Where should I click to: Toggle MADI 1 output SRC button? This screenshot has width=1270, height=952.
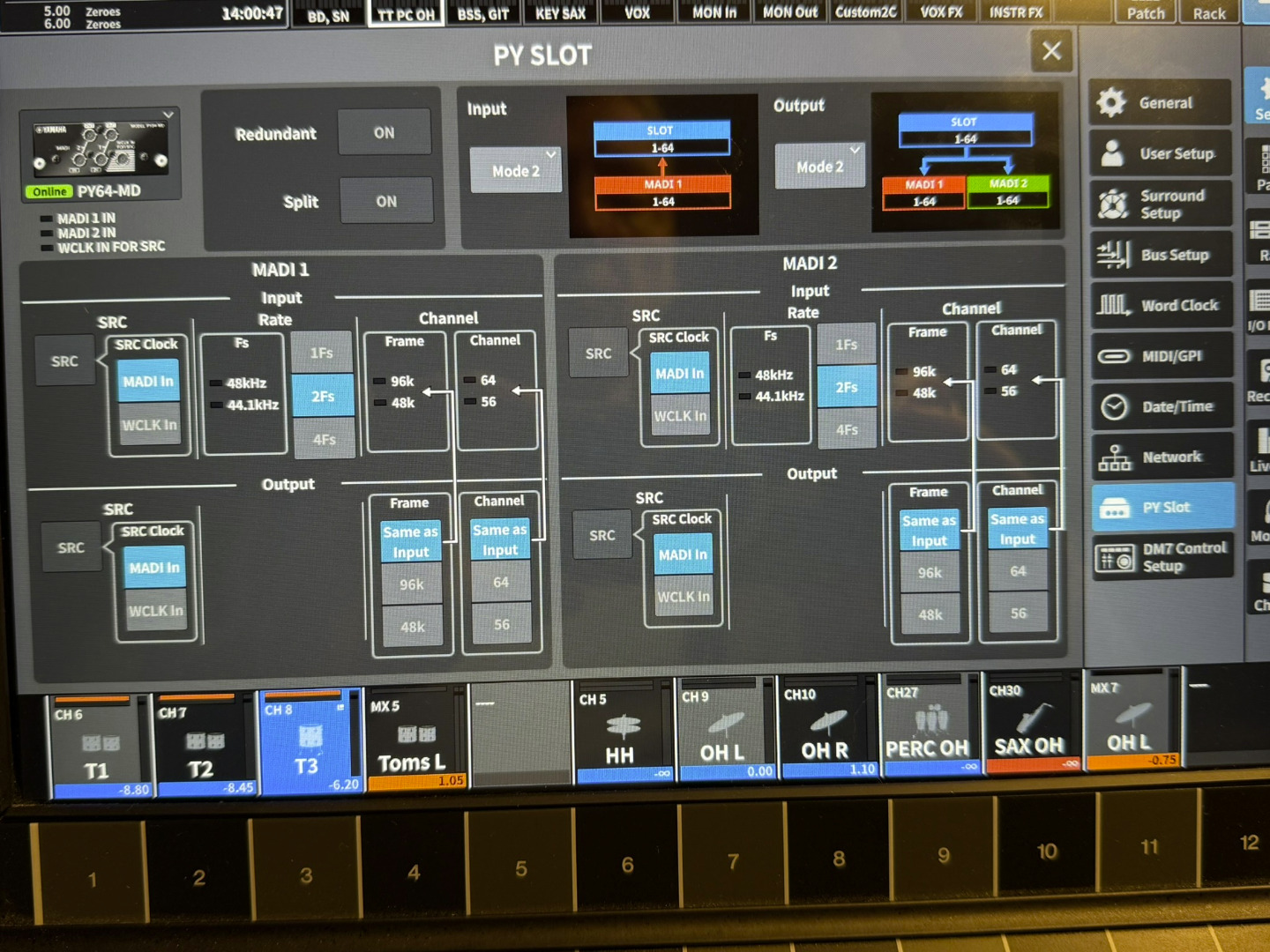[71, 547]
